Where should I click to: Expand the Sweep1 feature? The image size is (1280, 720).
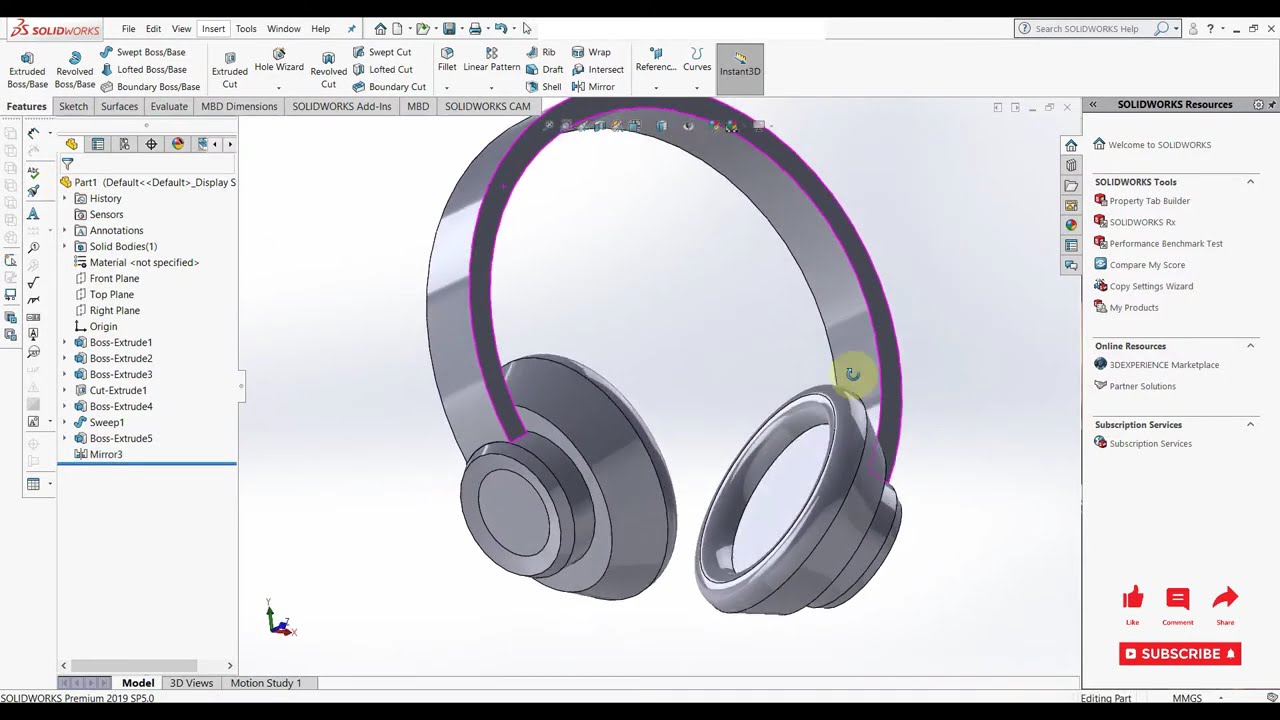click(65, 422)
